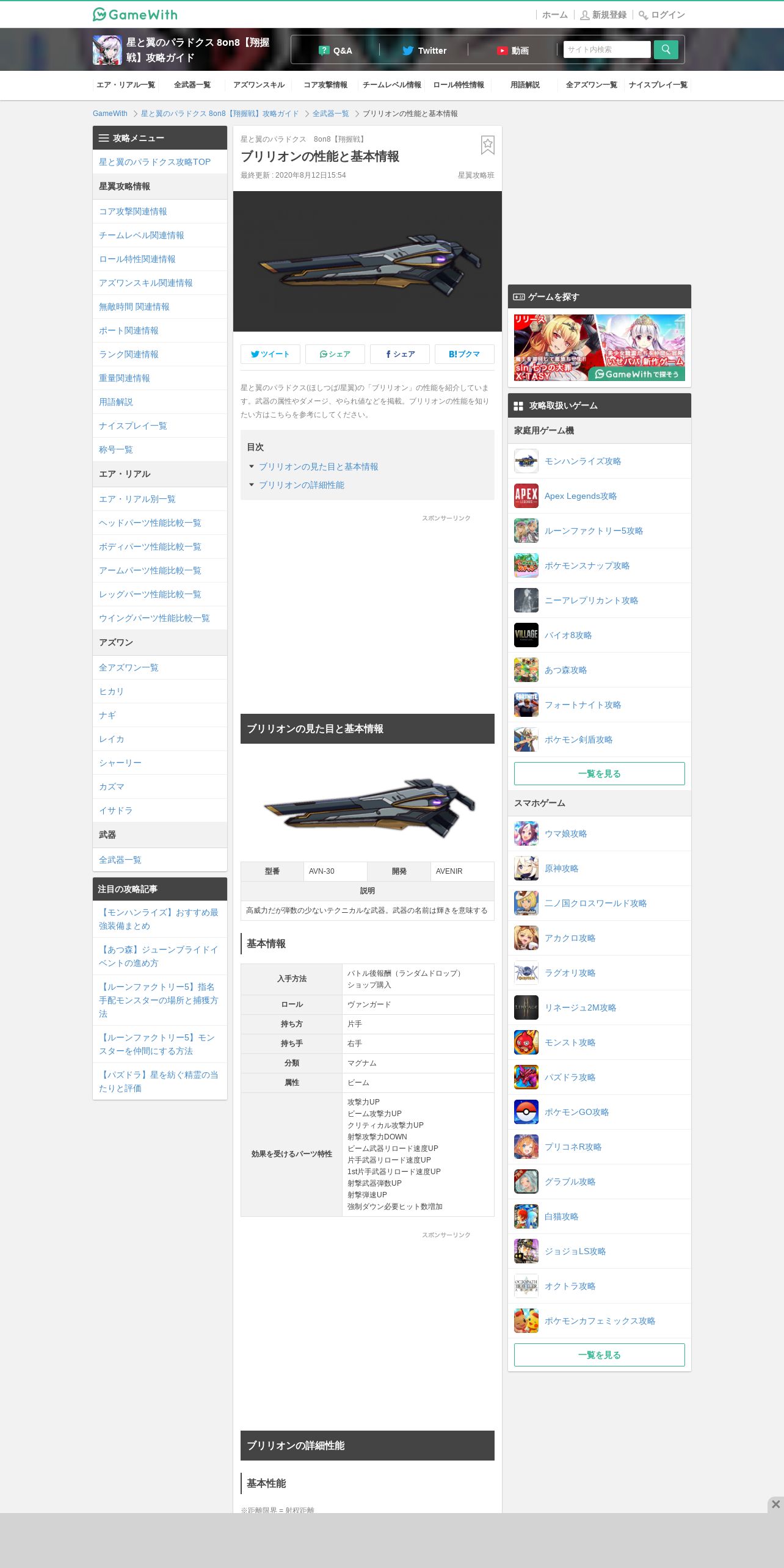Click the 原神攻略 game icon
The height and width of the screenshot is (1568, 784).
coord(526,868)
